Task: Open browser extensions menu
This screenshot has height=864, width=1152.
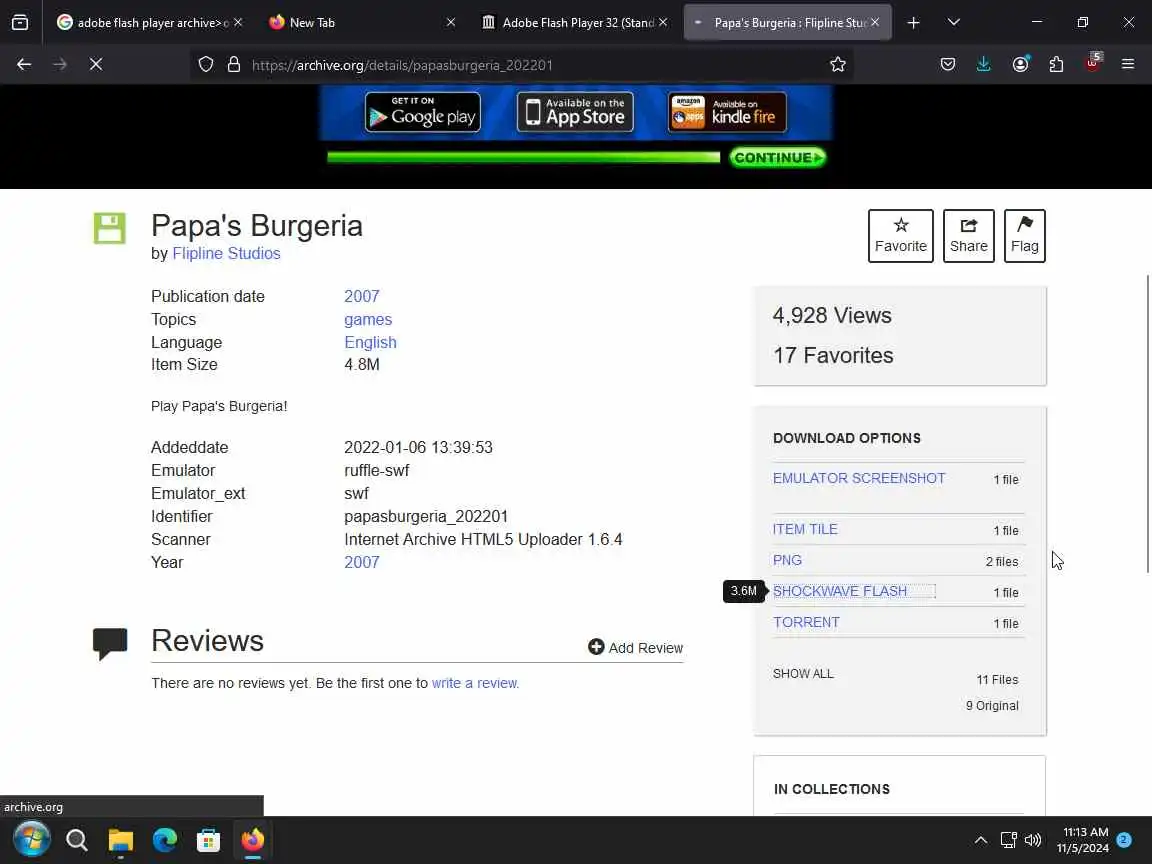Action: pos(1056,65)
